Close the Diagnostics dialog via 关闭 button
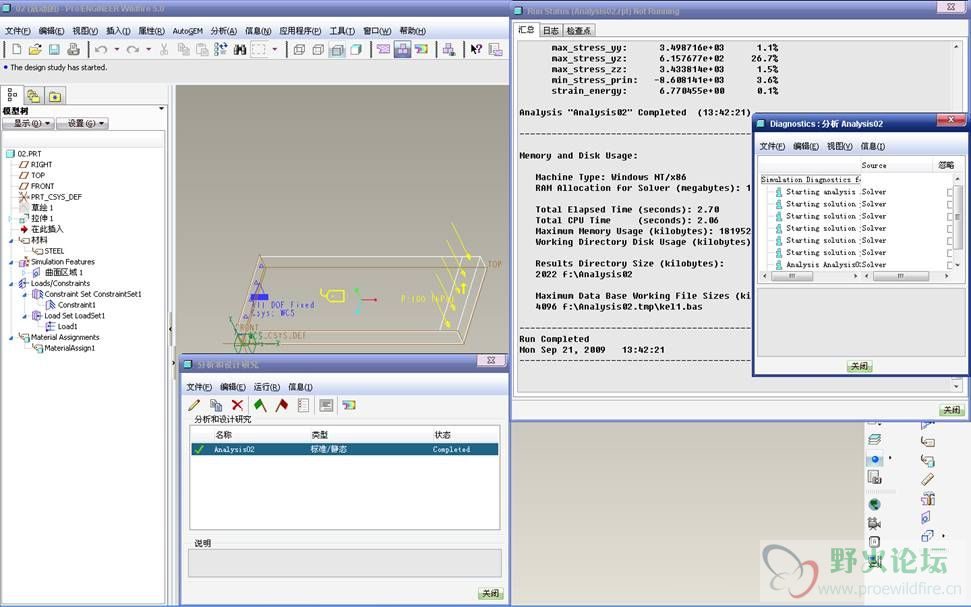Viewport: 971px width, 607px height. click(859, 366)
